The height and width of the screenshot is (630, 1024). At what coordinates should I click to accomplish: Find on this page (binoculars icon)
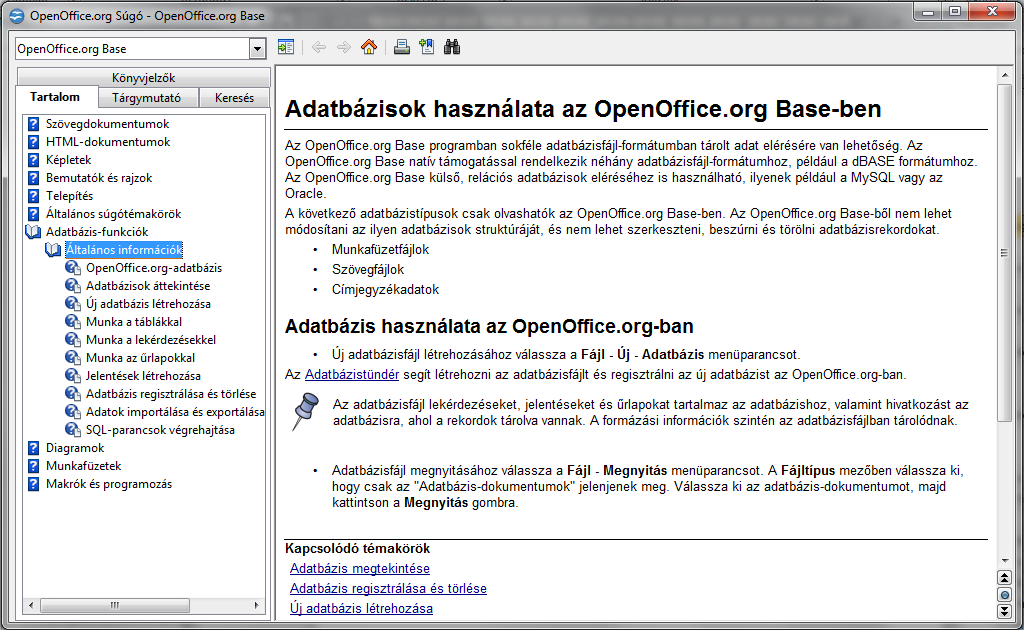point(452,47)
